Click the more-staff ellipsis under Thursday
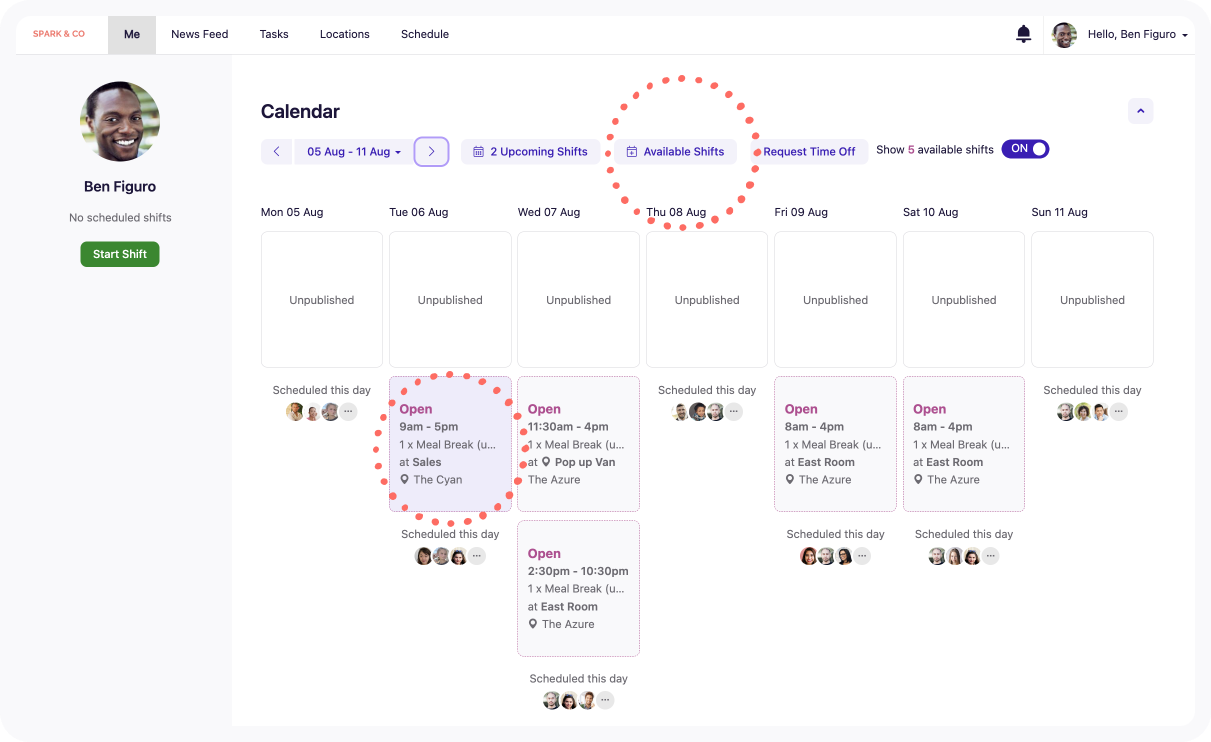The height and width of the screenshot is (742, 1211). pos(734,412)
